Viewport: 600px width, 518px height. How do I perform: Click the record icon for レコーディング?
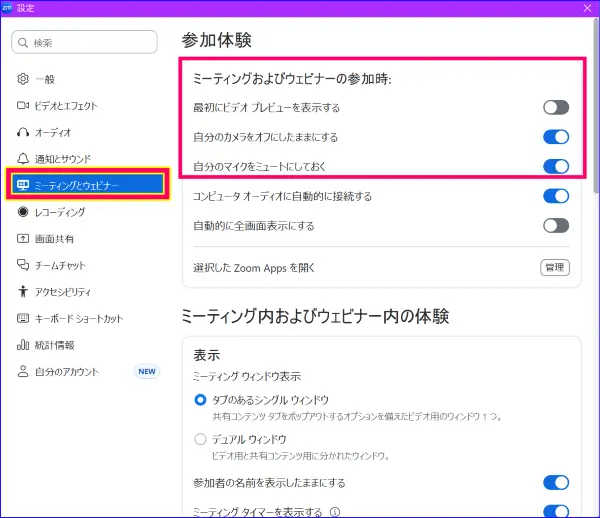pyautogui.click(x=23, y=212)
